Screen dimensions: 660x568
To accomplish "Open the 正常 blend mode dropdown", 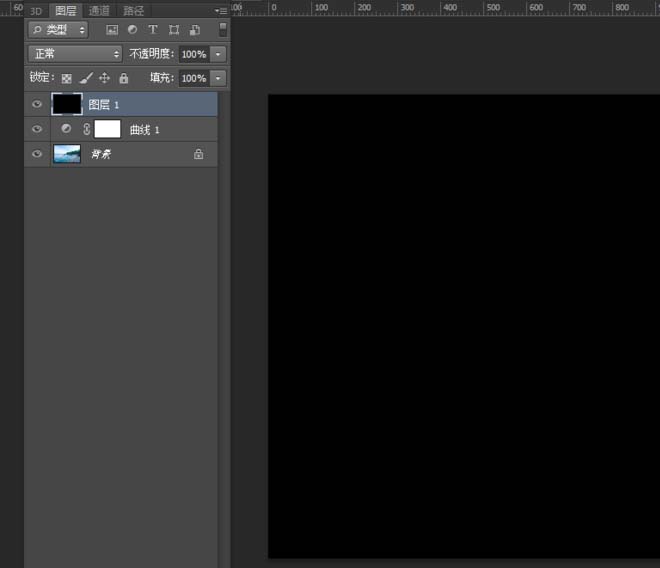I will pos(75,54).
